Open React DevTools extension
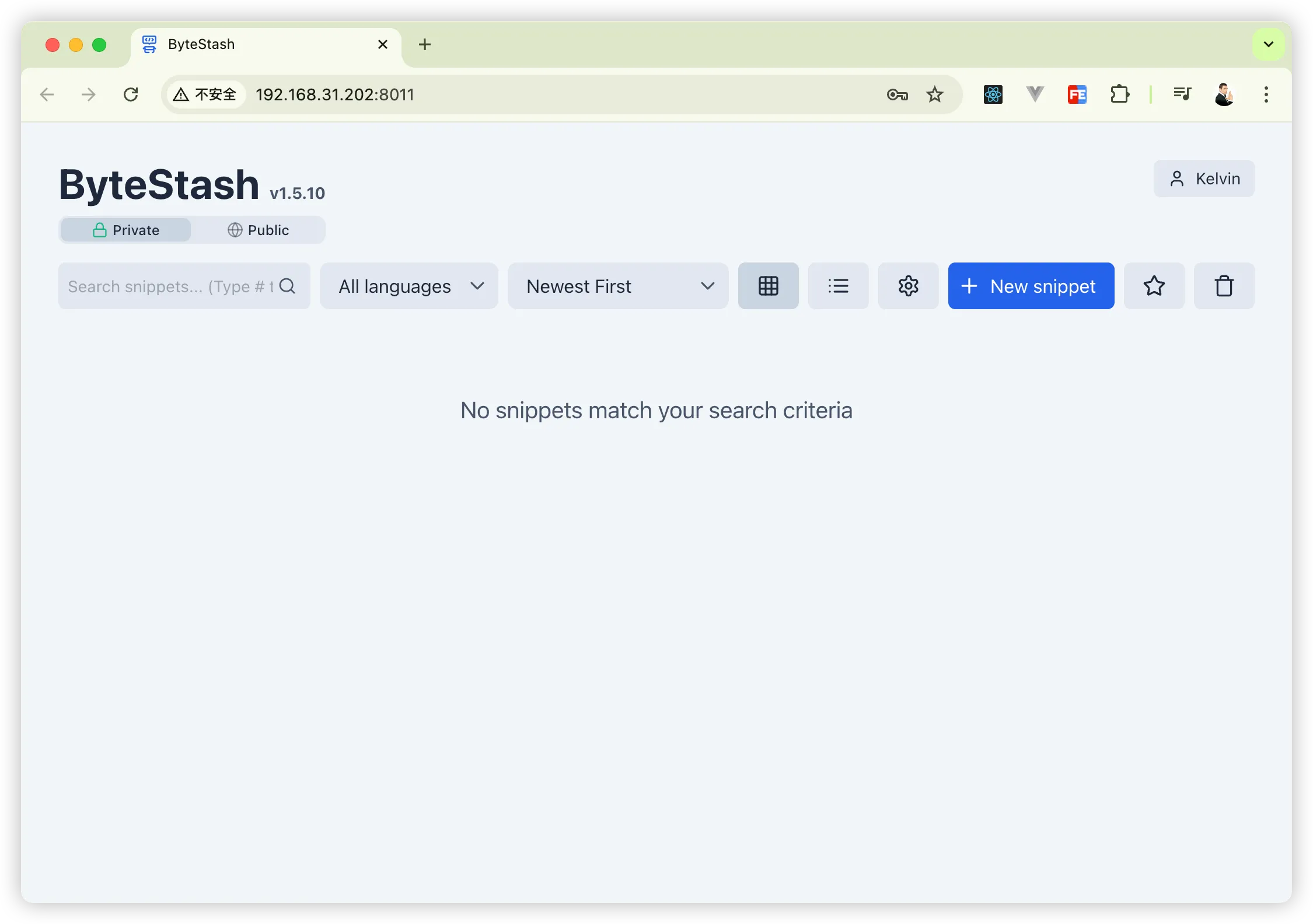The height and width of the screenshot is (924, 1313). [x=993, y=94]
